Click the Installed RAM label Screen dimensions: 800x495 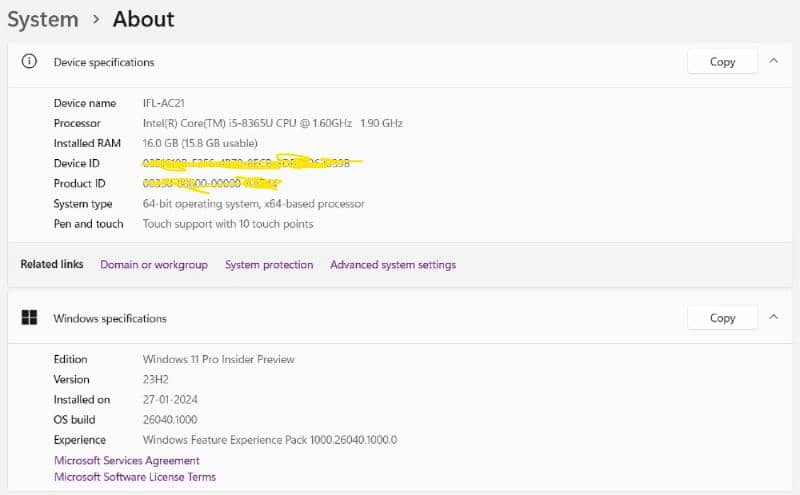(87, 143)
